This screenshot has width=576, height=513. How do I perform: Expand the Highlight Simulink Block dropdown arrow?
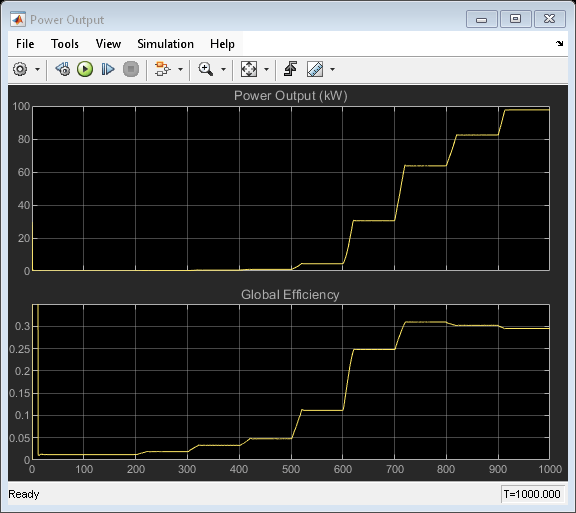180,69
